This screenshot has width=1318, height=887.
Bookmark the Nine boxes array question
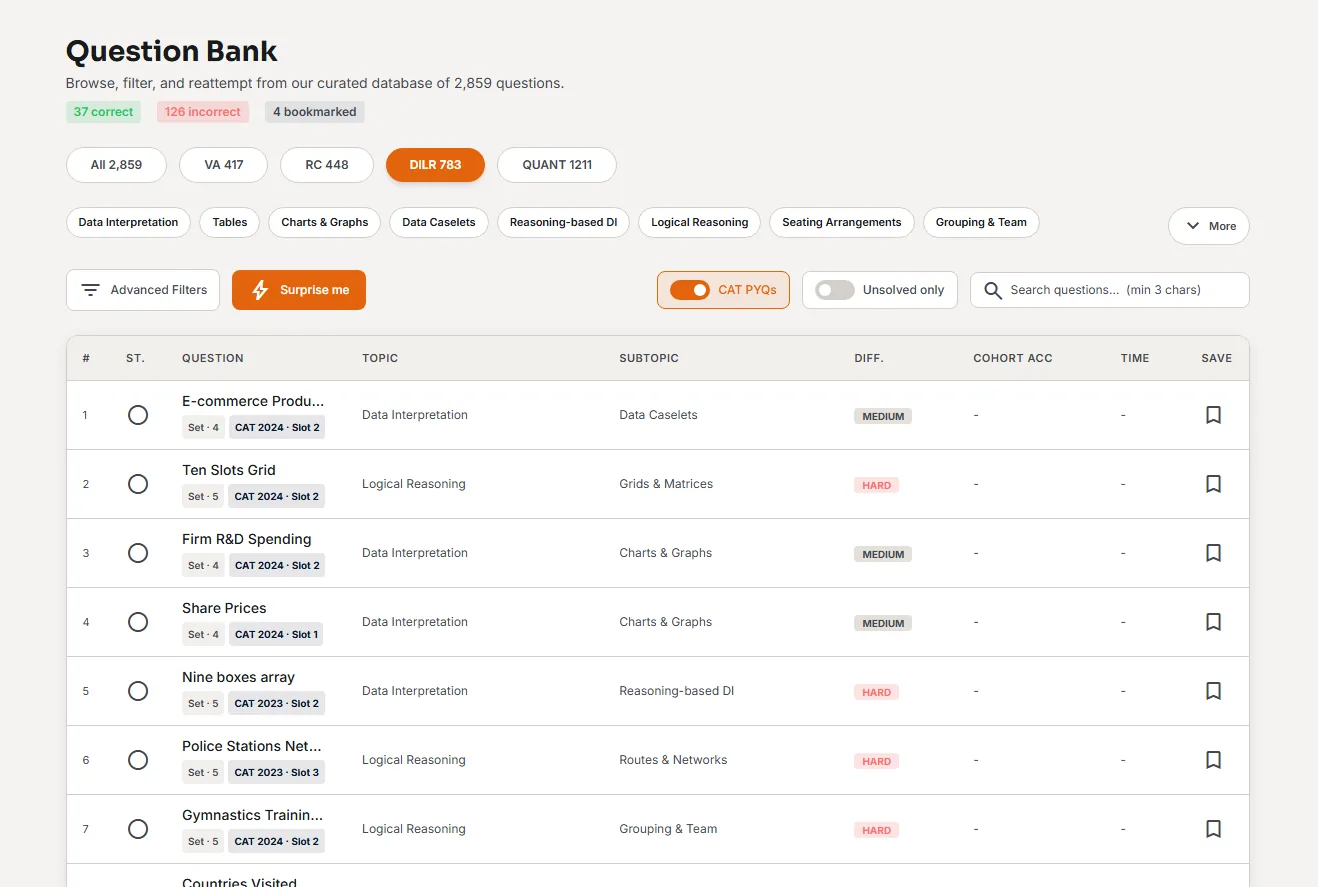1213,691
